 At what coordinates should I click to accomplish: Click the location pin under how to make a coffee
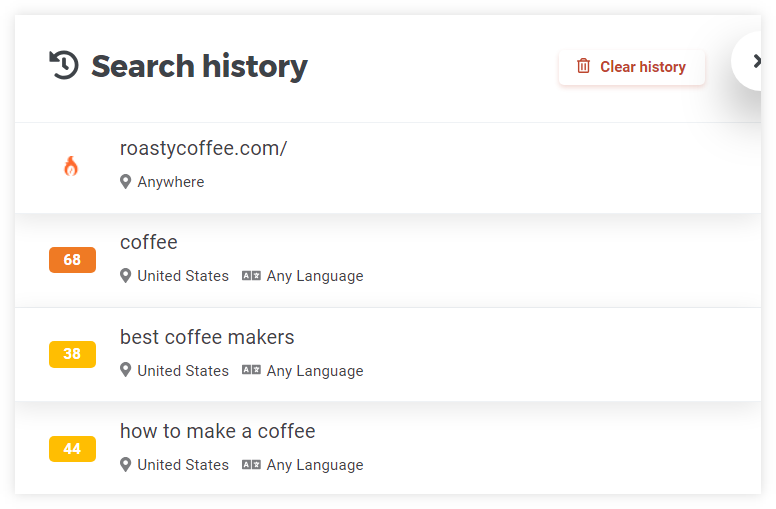125,465
